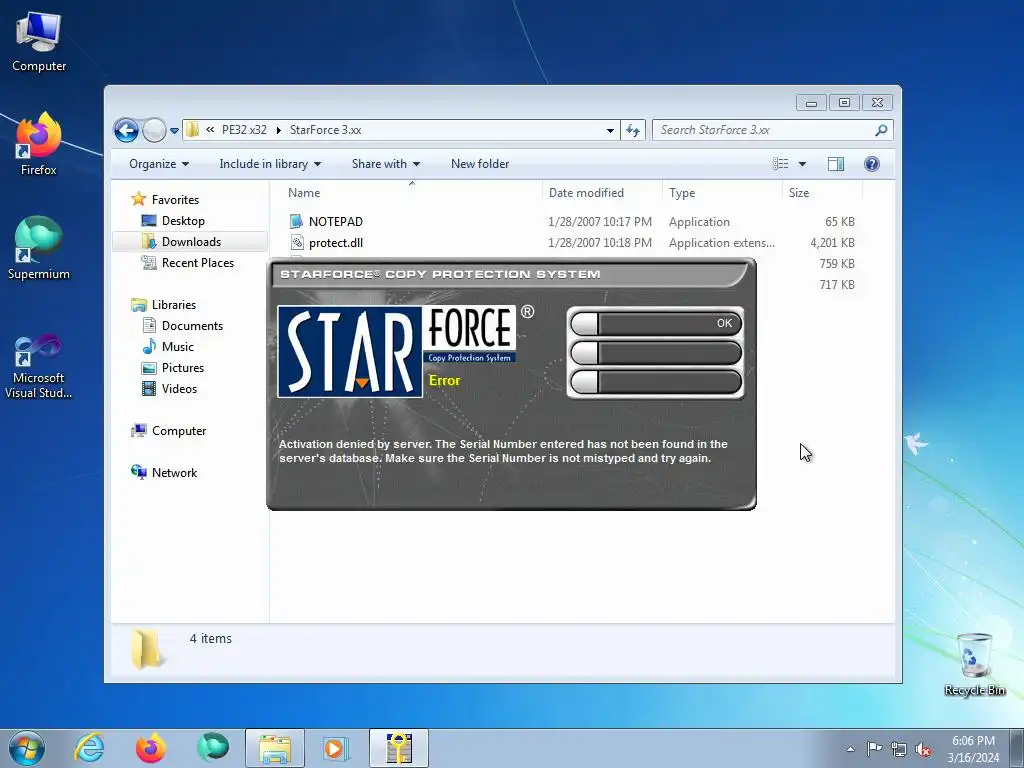The image size is (1024, 768).
Task: Open Microsoft Visual Studio desktop shortcut
Action: click(x=39, y=366)
